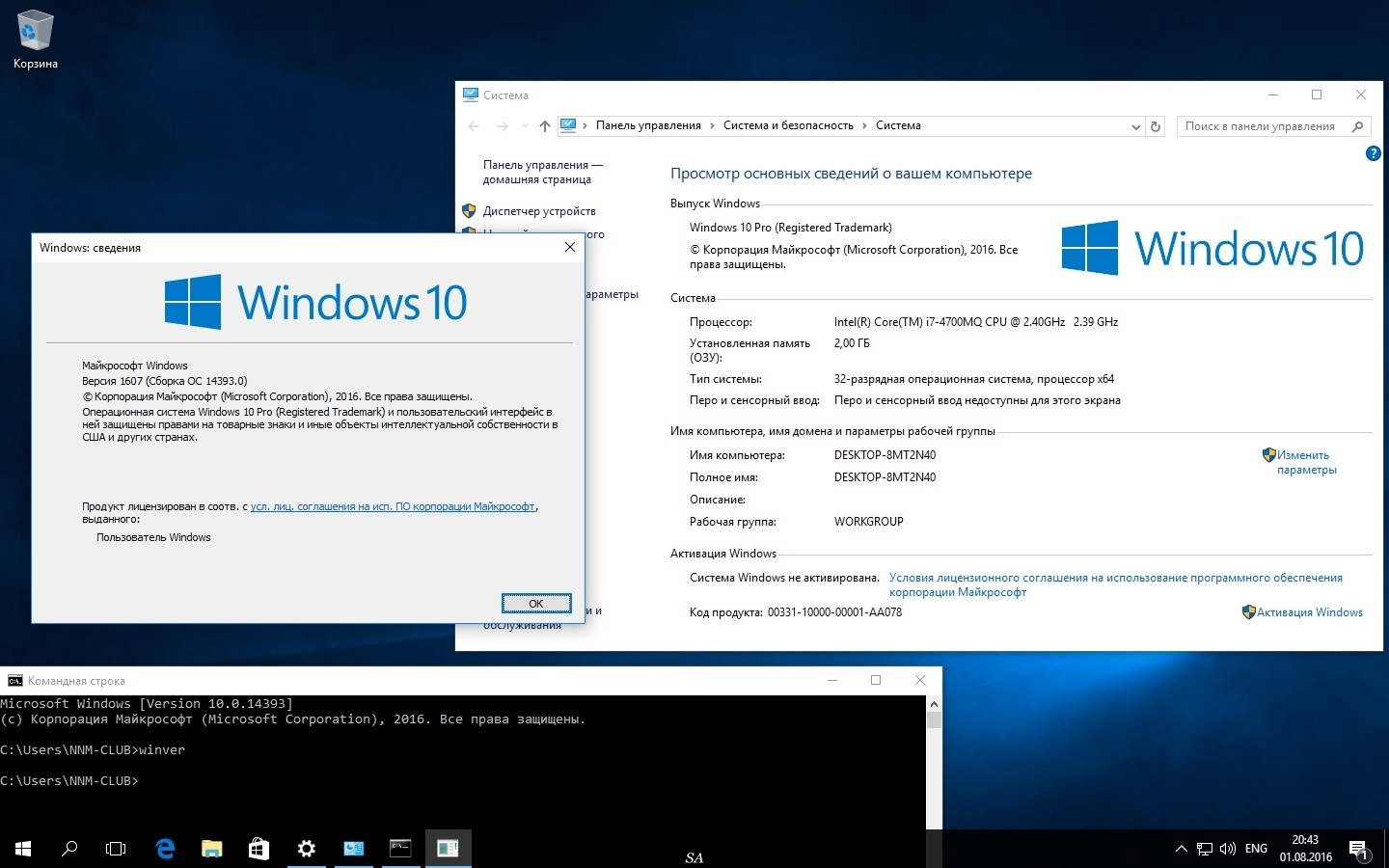Open the Microsoft license terms link
1389x868 pixels.
1115,584
